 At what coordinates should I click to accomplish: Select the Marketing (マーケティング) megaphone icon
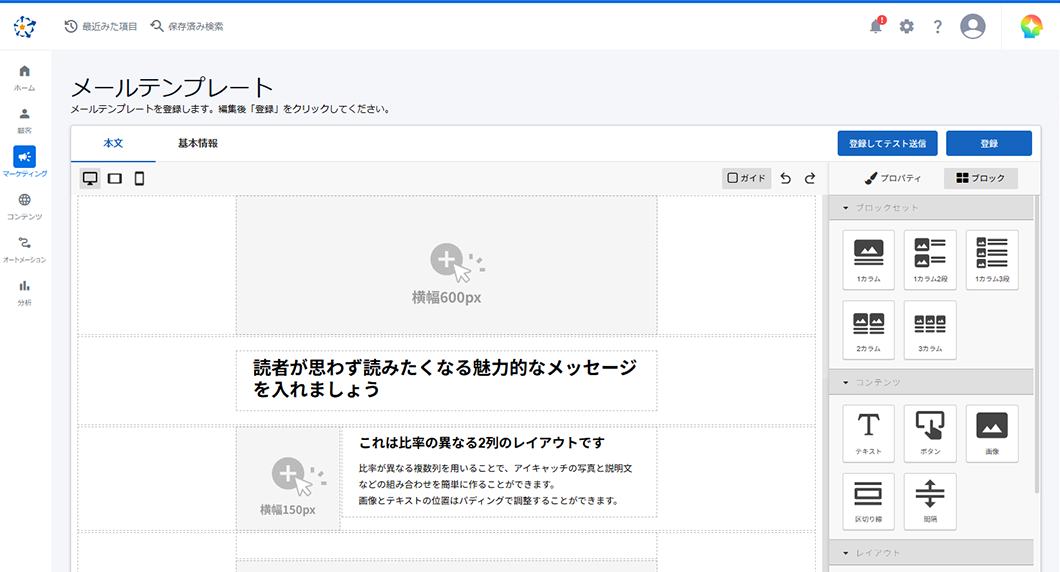pos(24,157)
